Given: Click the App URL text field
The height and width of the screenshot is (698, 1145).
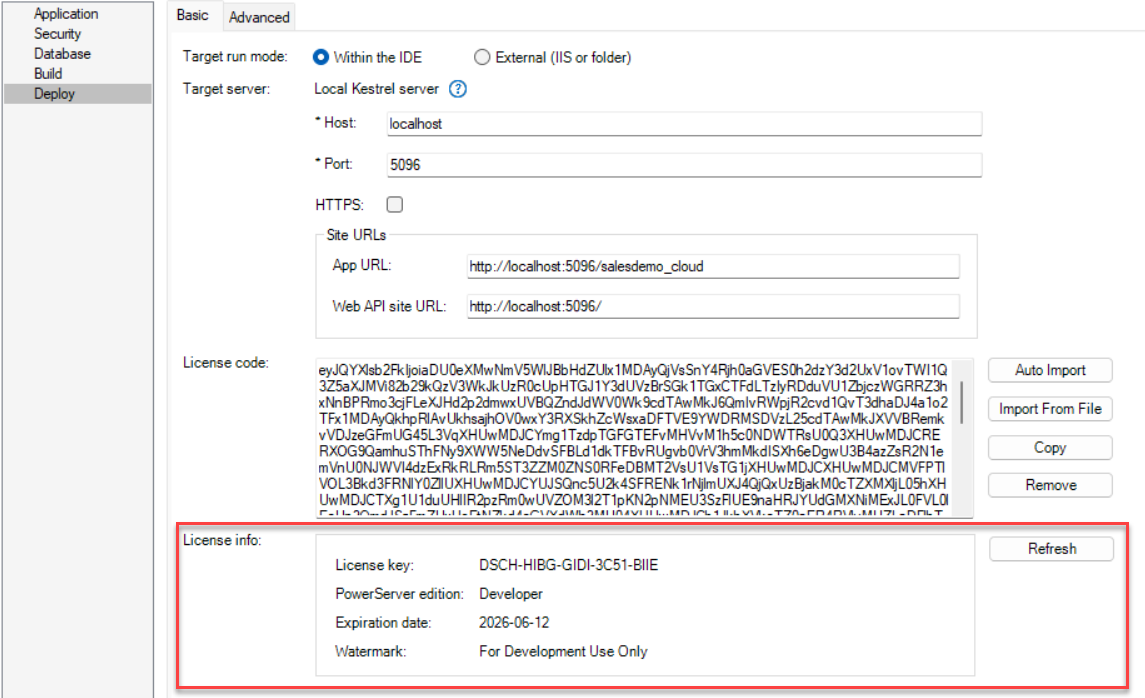Looking at the screenshot, I should pos(712,266).
